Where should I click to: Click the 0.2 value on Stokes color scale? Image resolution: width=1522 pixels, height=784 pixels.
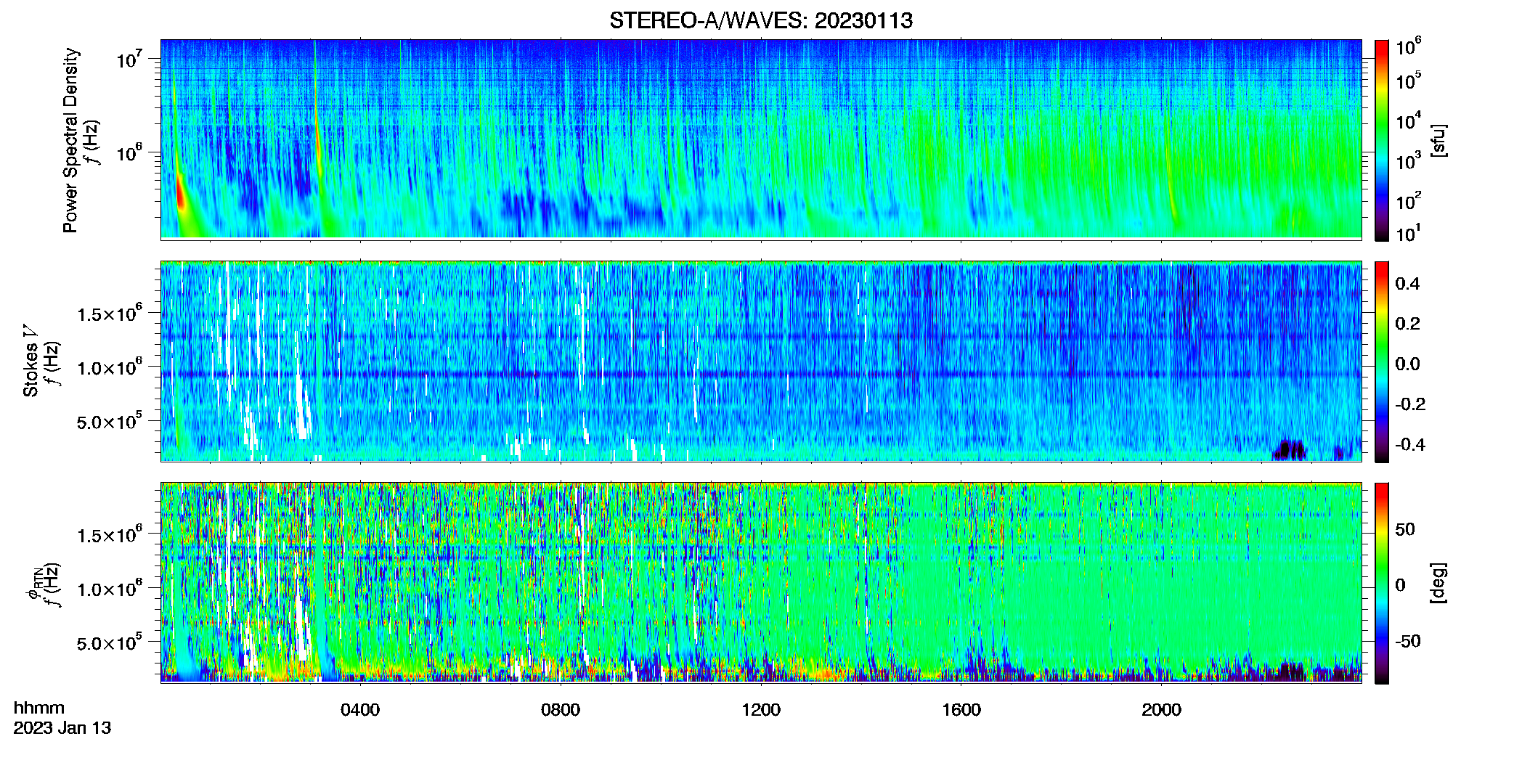[x=1407, y=324]
